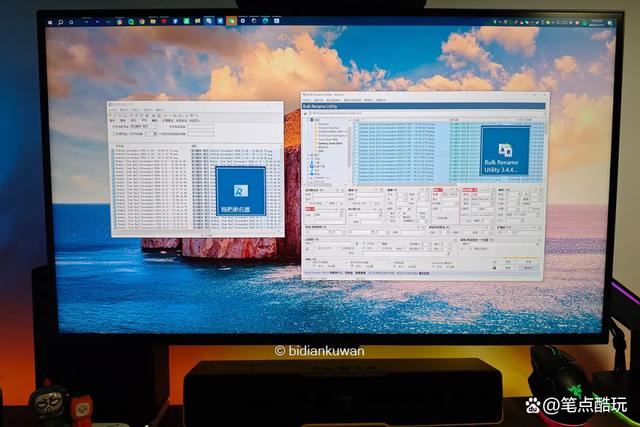640x427 pixels.
Task: Click the 拖把更名器 blue tile icon
Action: pyautogui.click(x=240, y=190)
